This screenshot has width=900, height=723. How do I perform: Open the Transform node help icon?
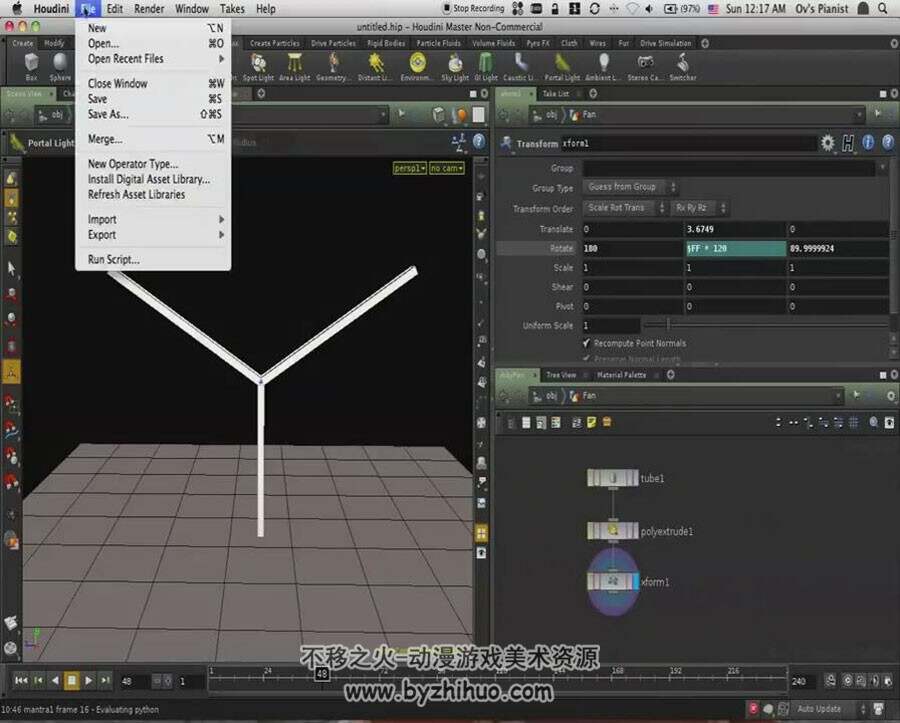888,142
